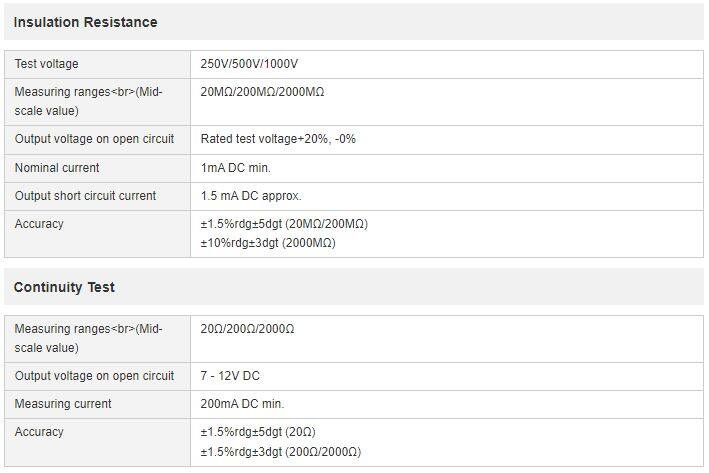Click the ±1.5%rdg±5dgt (20MΩ/200MΩ) accuracy line
Viewport: 709px width, 473px height.
(x=284, y=224)
